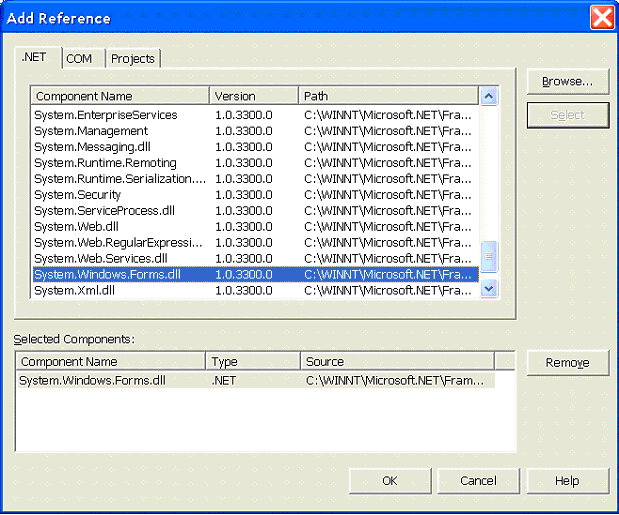Select highlighted System.Windows.Forms.dll in top list
Screen dimensions: 619x515
click(x=256, y=274)
